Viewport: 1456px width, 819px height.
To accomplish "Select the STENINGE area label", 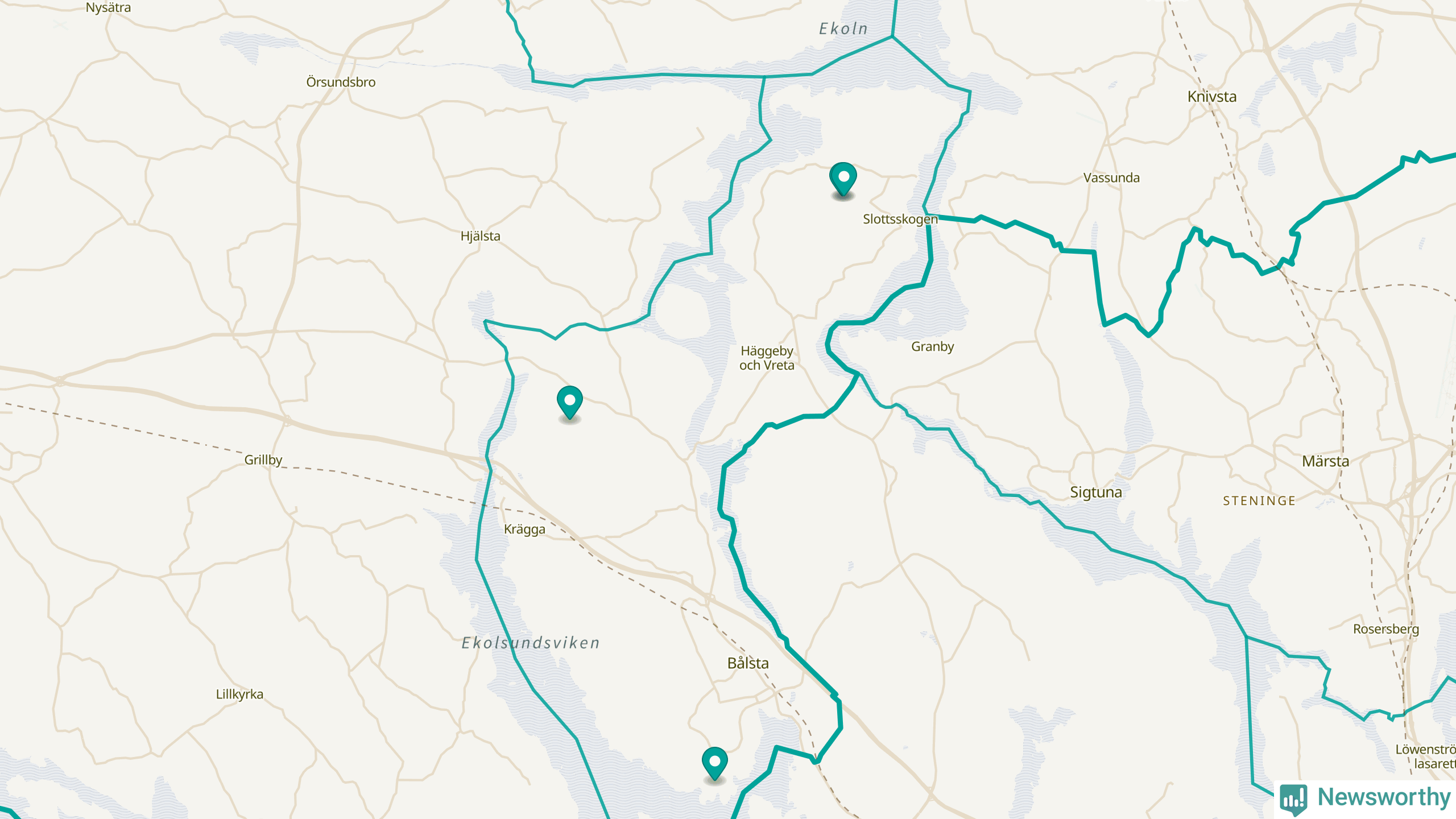I will coord(1259,501).
